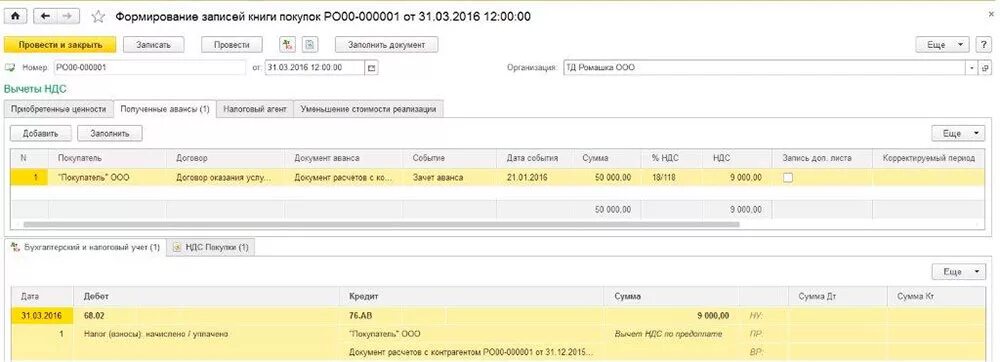
Task: Click the Организация field ТД Ромашка ООО
Action: pos(765,68)
